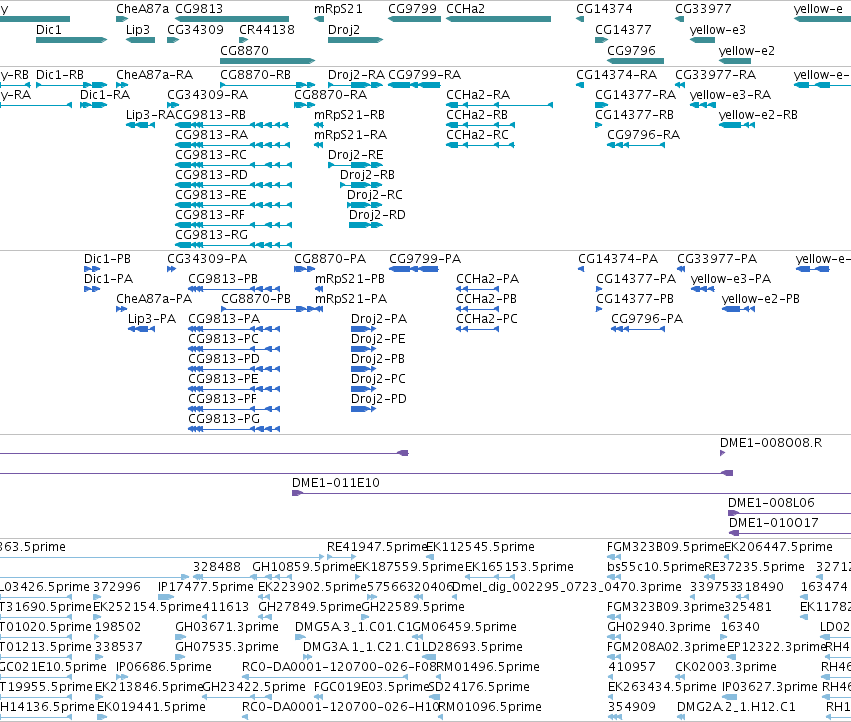Click the CheA87a gene label
The height and width of the screenshot is (722, 851).
(x=142, y=9)
